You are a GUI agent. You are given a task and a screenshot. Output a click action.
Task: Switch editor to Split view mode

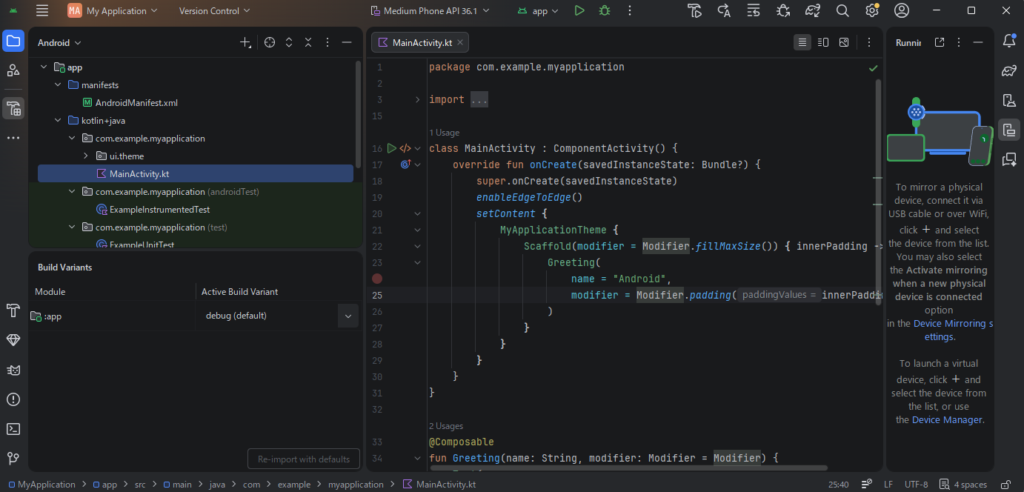click(x=823, y=43)
